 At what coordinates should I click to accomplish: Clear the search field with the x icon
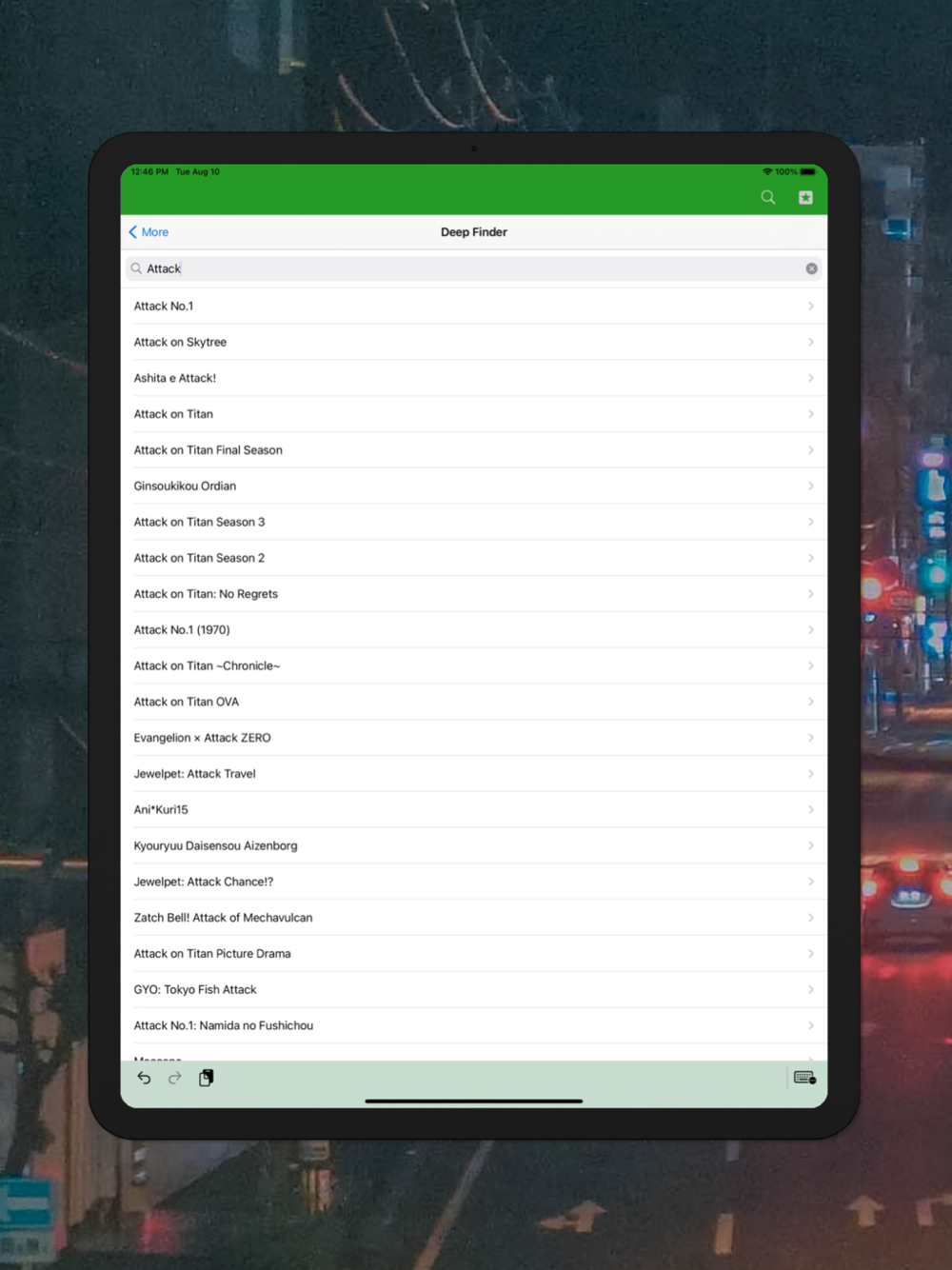[812, 268]
